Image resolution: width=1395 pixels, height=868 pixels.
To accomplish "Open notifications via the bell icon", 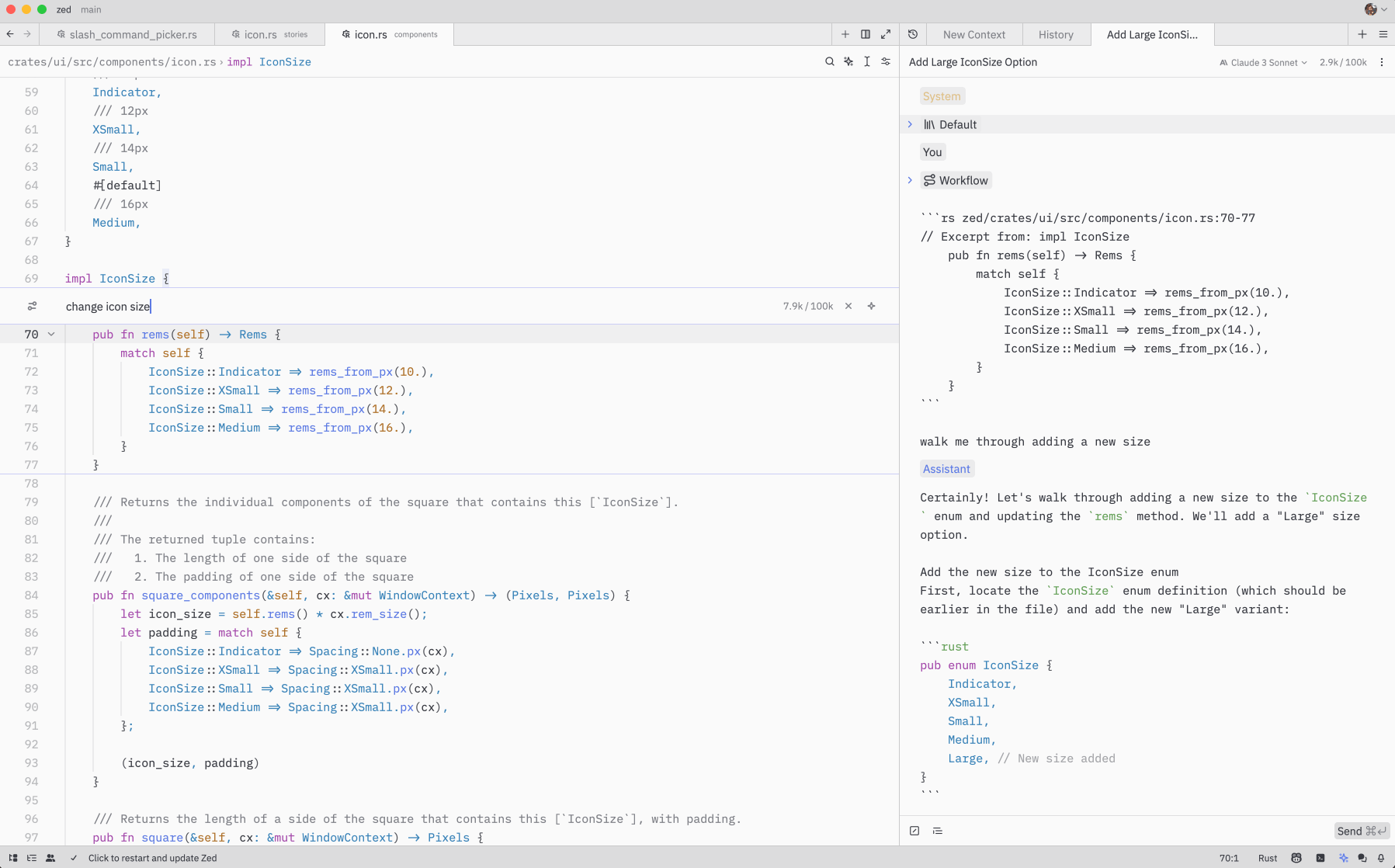I will (x=1381, y=858).
